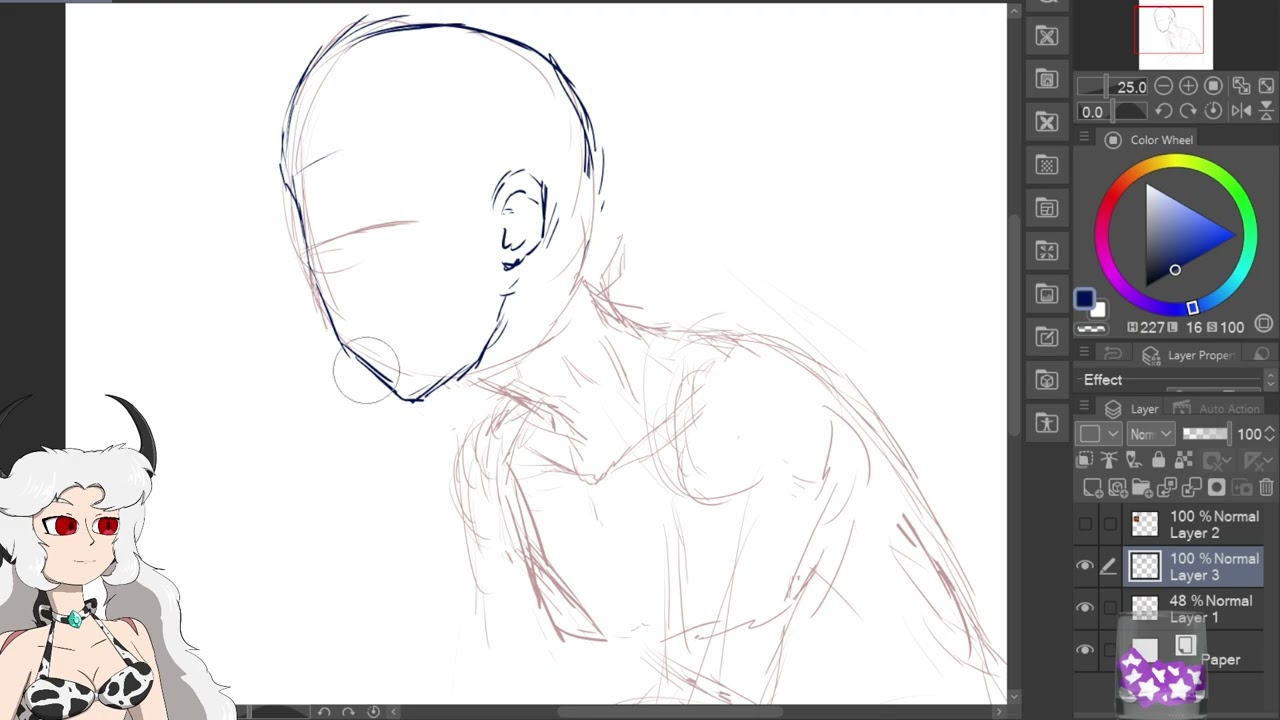Create a new layer folder
Screen dimensions: 1280x720
1142,488
